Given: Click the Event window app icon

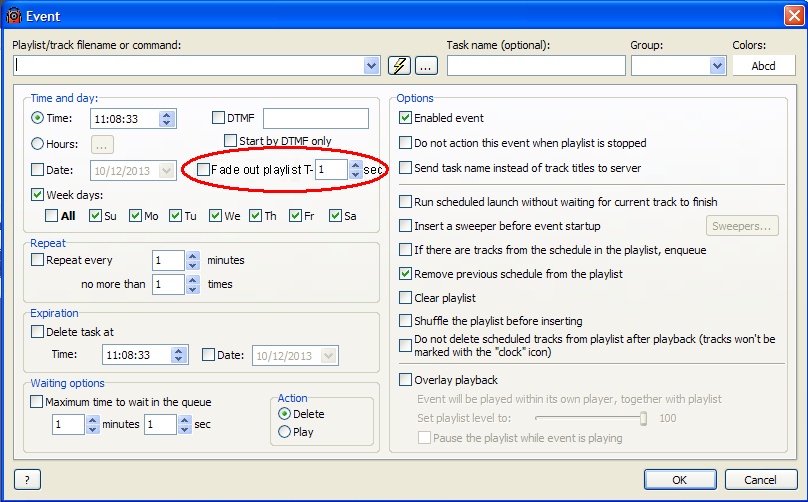Looking at the screenshot, I should coord(14,16).
